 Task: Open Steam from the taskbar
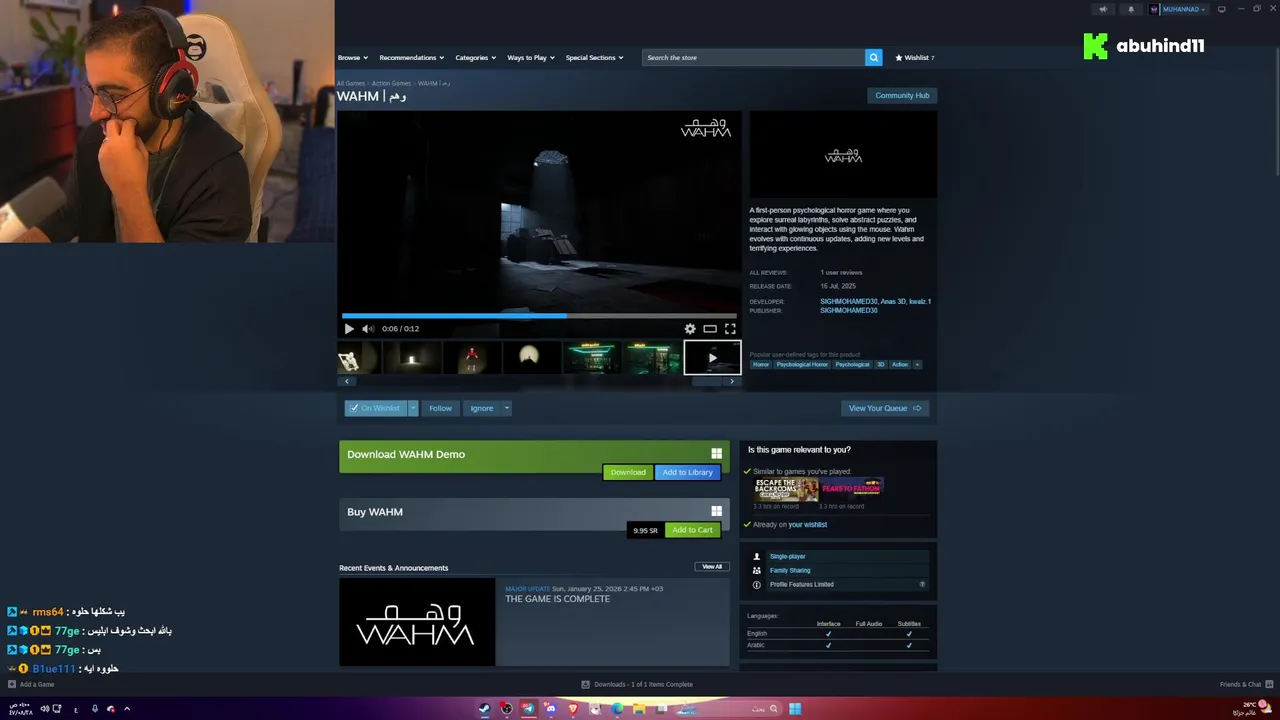(x=484, y=709)
